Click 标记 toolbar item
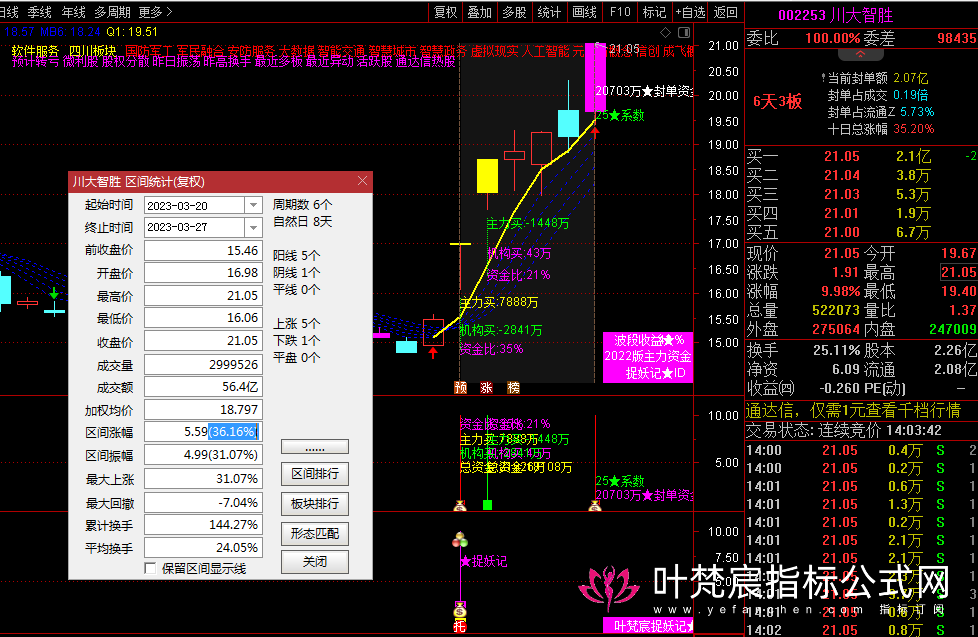Viewport: 978px width, 637px height. 654,12
